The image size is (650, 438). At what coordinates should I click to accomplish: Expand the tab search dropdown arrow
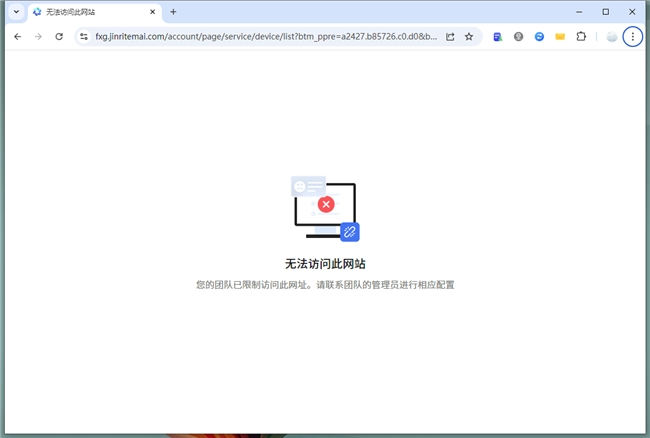pos(16,12)
